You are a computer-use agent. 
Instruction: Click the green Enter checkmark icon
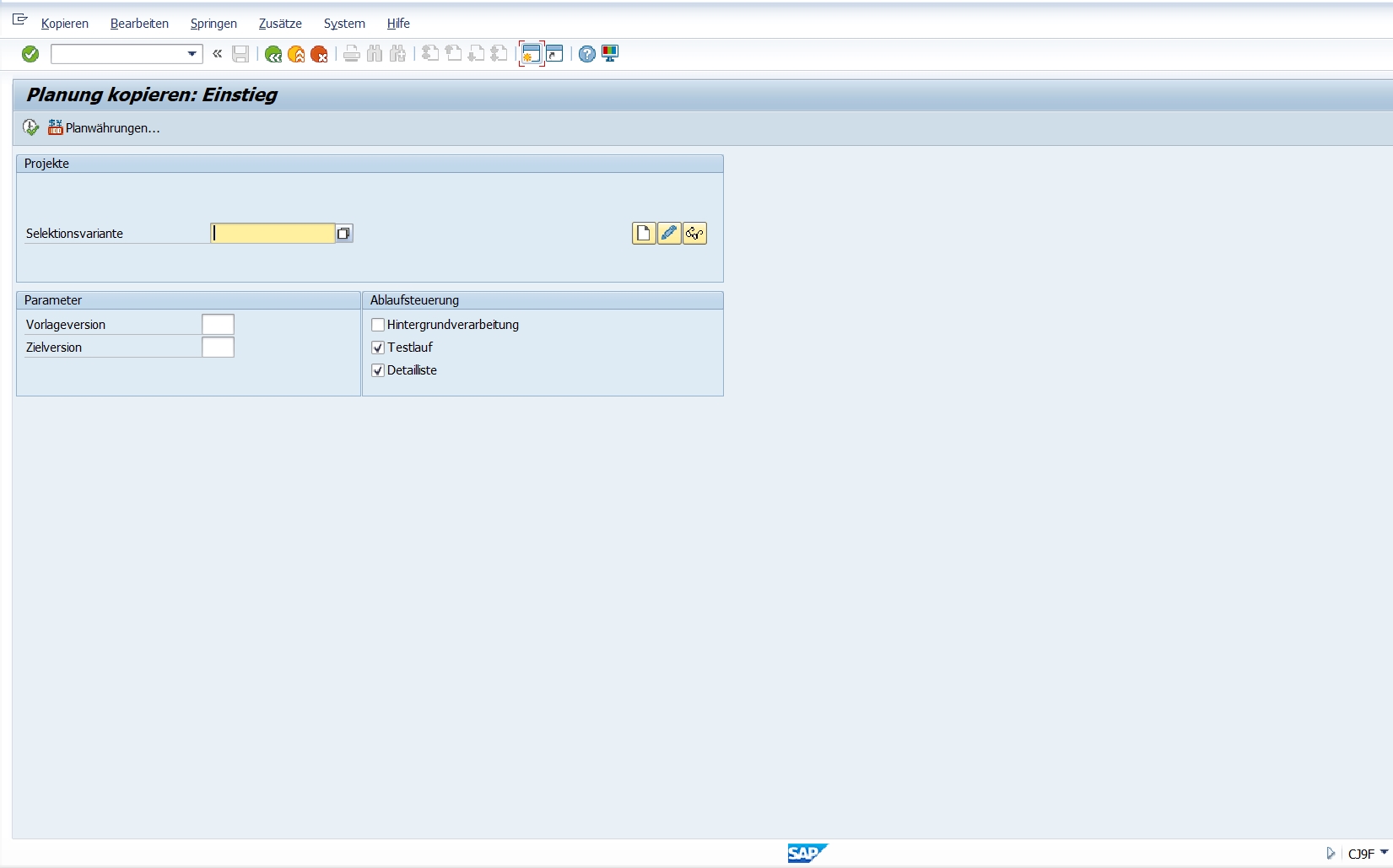pos(30,54)
